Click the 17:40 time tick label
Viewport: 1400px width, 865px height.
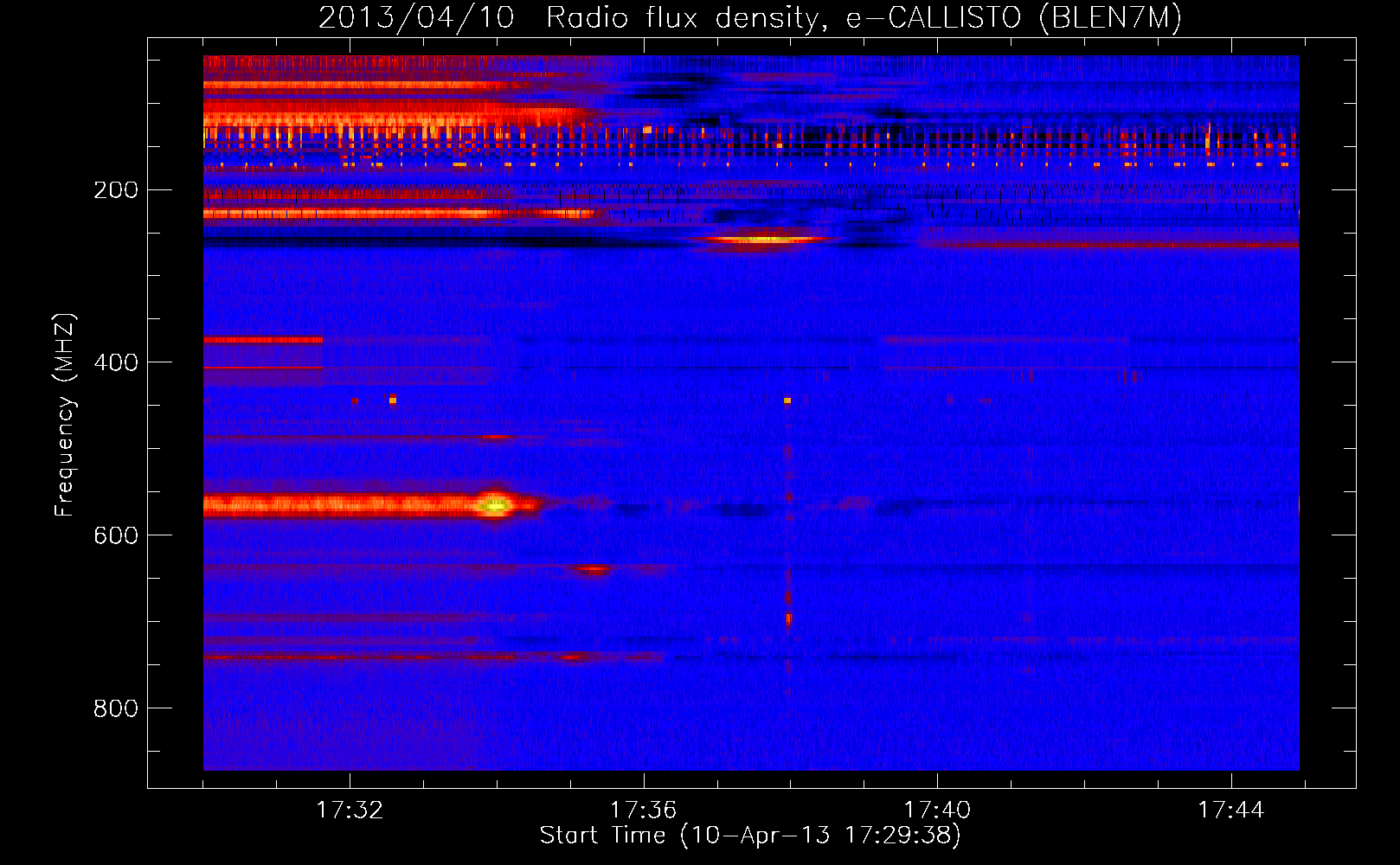pyautogui.click(x=937, y=811)
